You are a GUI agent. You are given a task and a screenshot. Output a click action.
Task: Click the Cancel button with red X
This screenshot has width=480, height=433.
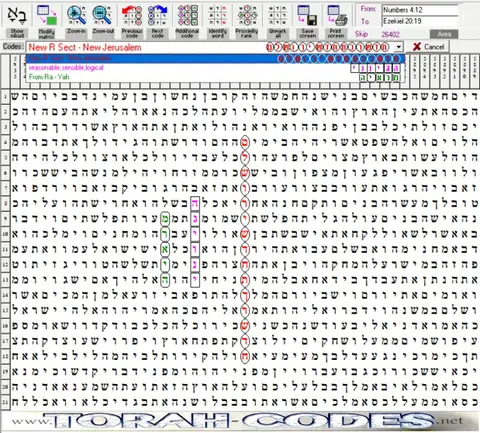429,47
